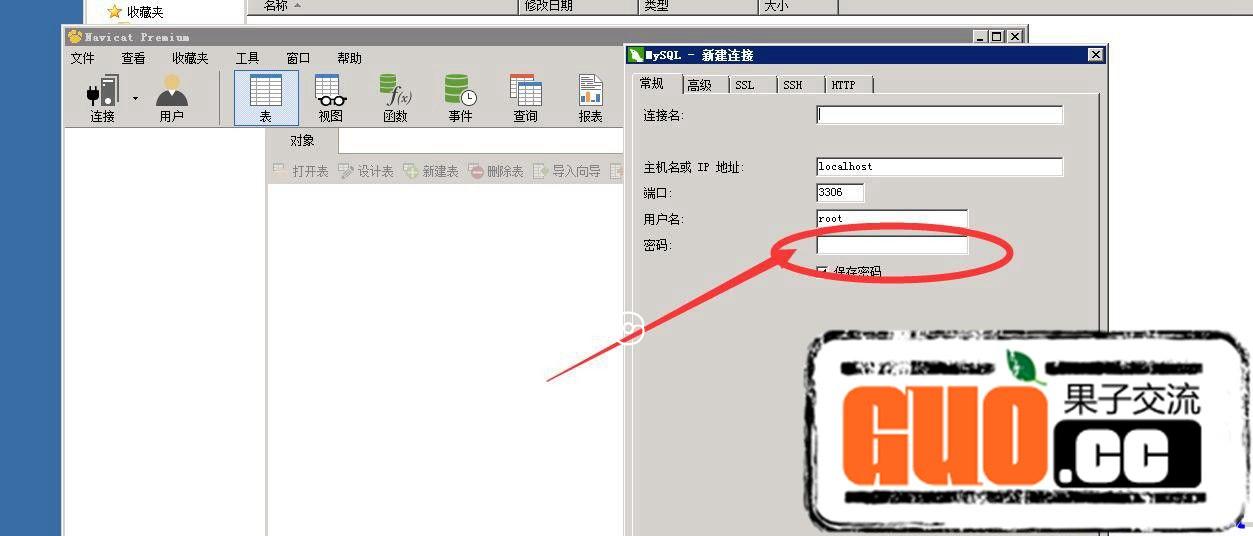
Task: Toggle the 保存密码 (Save password) checkbox
Action: (822, 271)
